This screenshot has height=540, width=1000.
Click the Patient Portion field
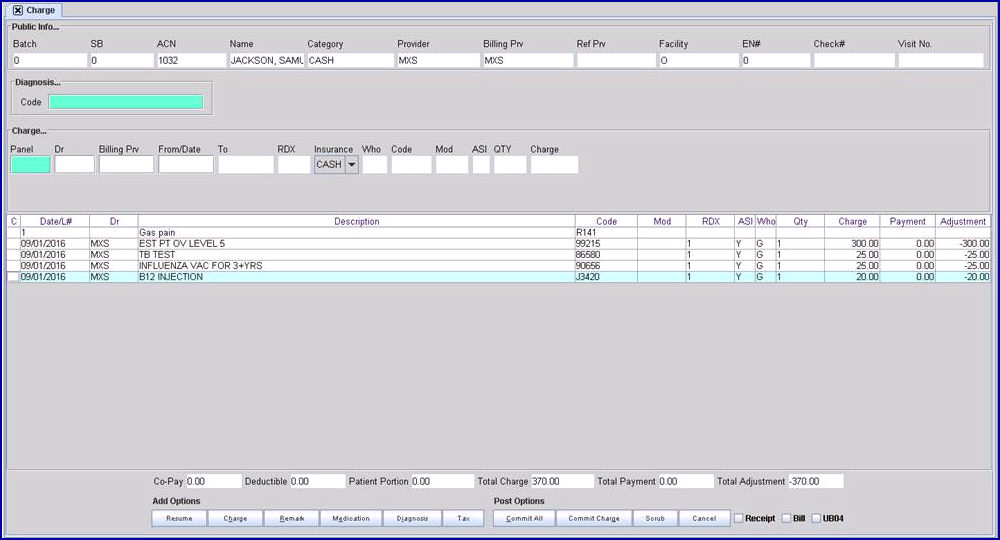(442, 481)
